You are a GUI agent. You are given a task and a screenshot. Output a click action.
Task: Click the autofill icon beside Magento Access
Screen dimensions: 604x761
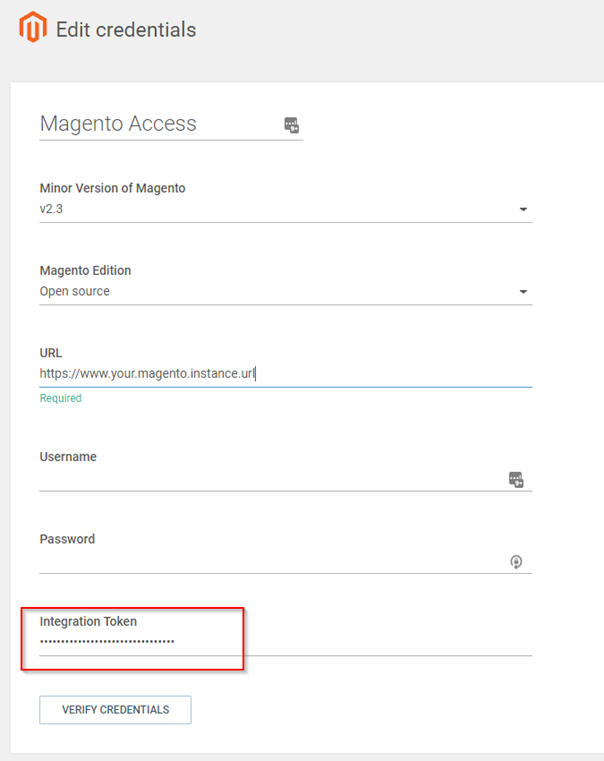[292, 125]
